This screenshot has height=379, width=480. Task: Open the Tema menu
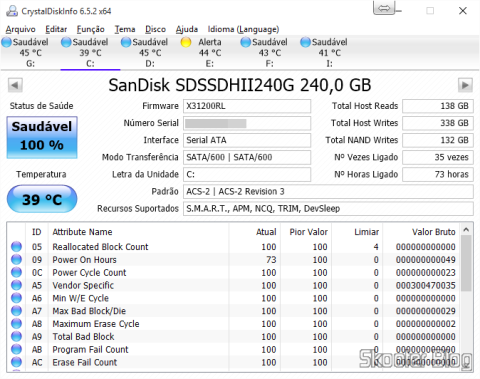(125, 29)
